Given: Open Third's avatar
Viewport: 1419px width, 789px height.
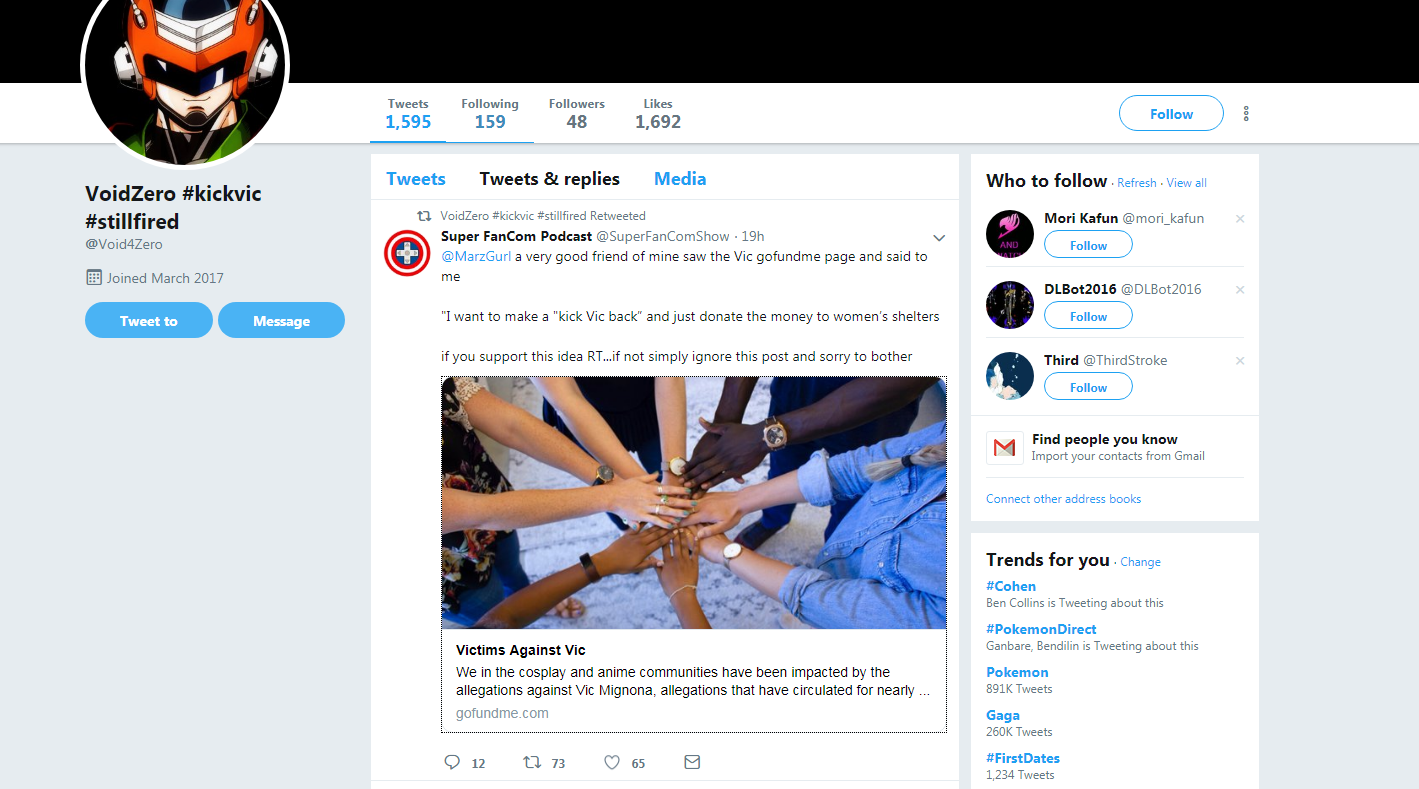Looking at the screenshot, I should pyautogui.click(x=1010, y=376).
